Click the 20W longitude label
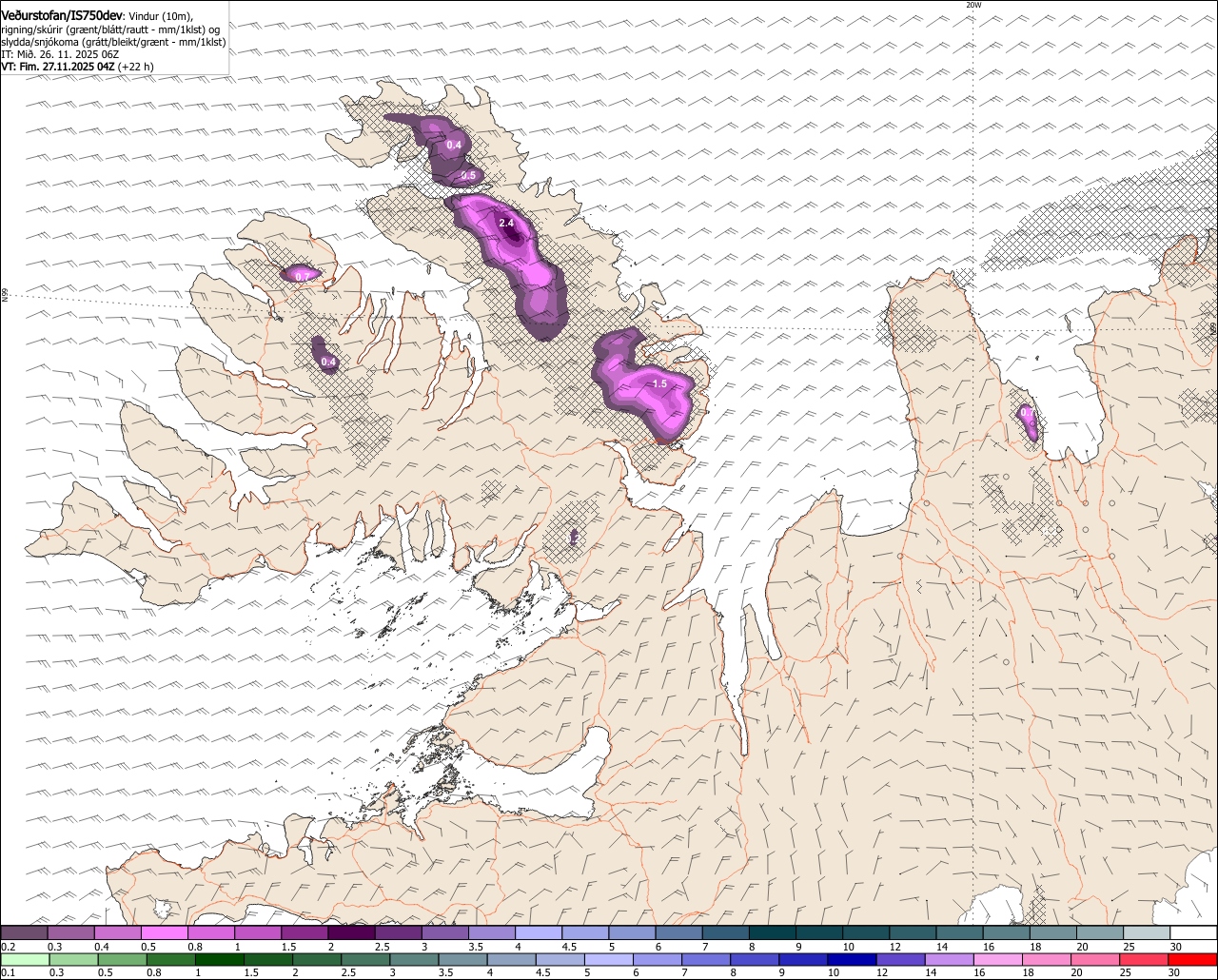 click(x=972, y=5)
